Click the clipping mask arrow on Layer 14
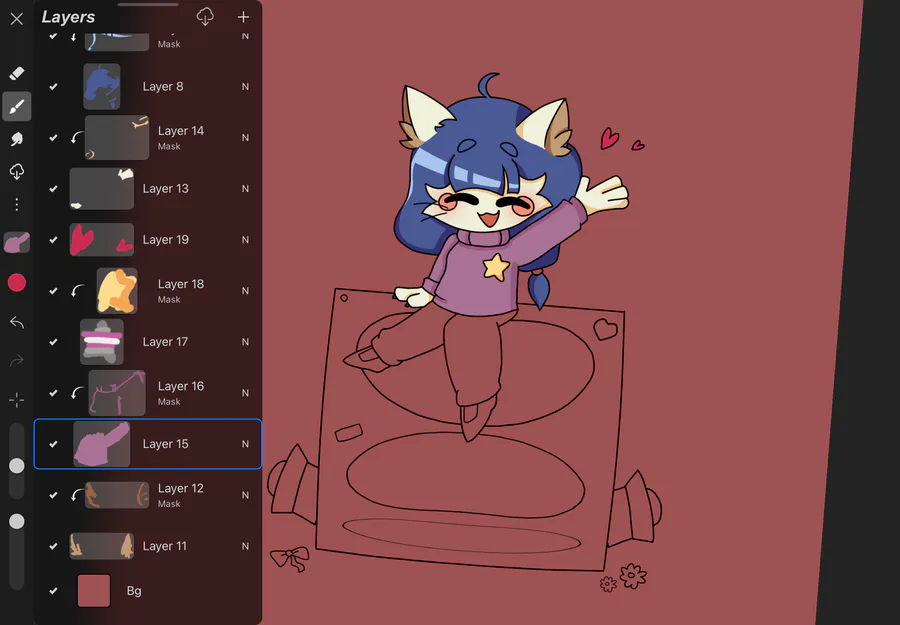The width and height of the screenshot is (900, 625). (77, 138)
